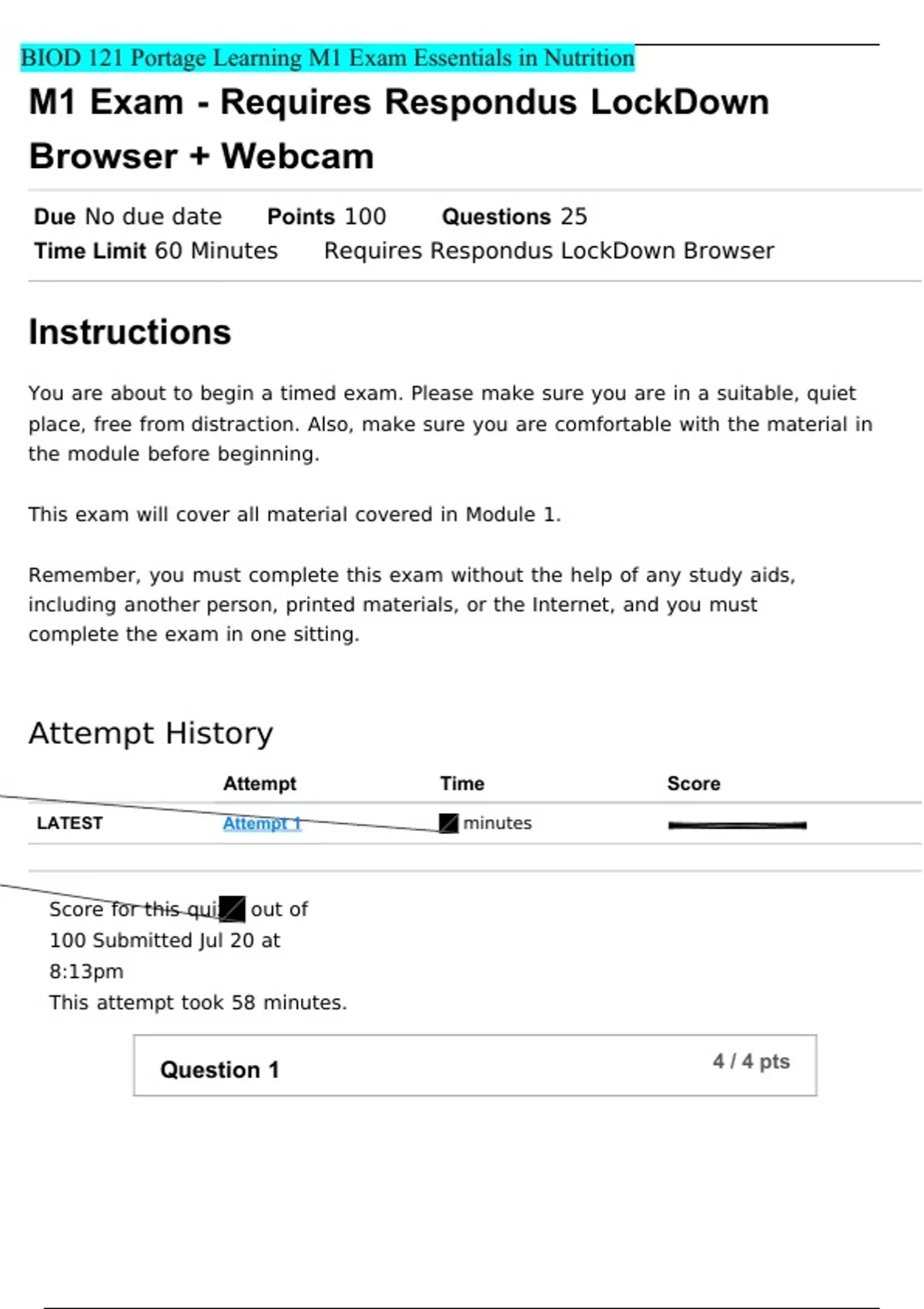Click the Requires Respondus LockDown Browser note
The width and height of the screenshot is (924, 1309).
point(548,250)
